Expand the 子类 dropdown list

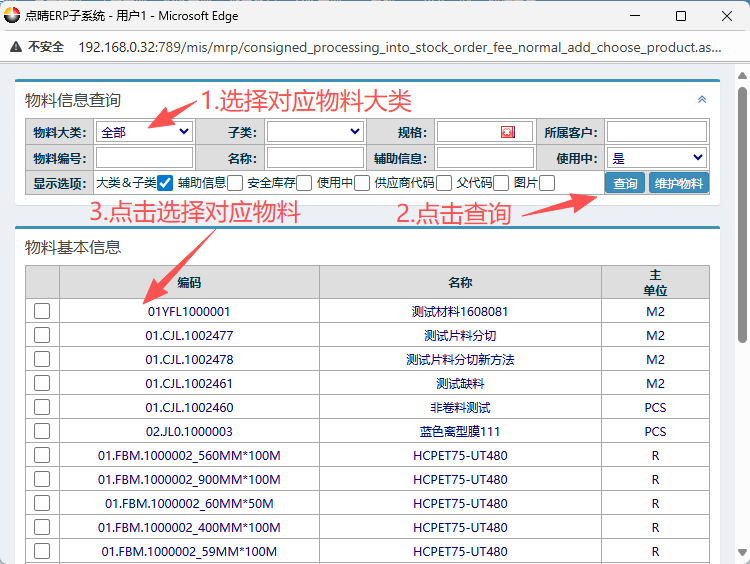(x=315, y=132)
